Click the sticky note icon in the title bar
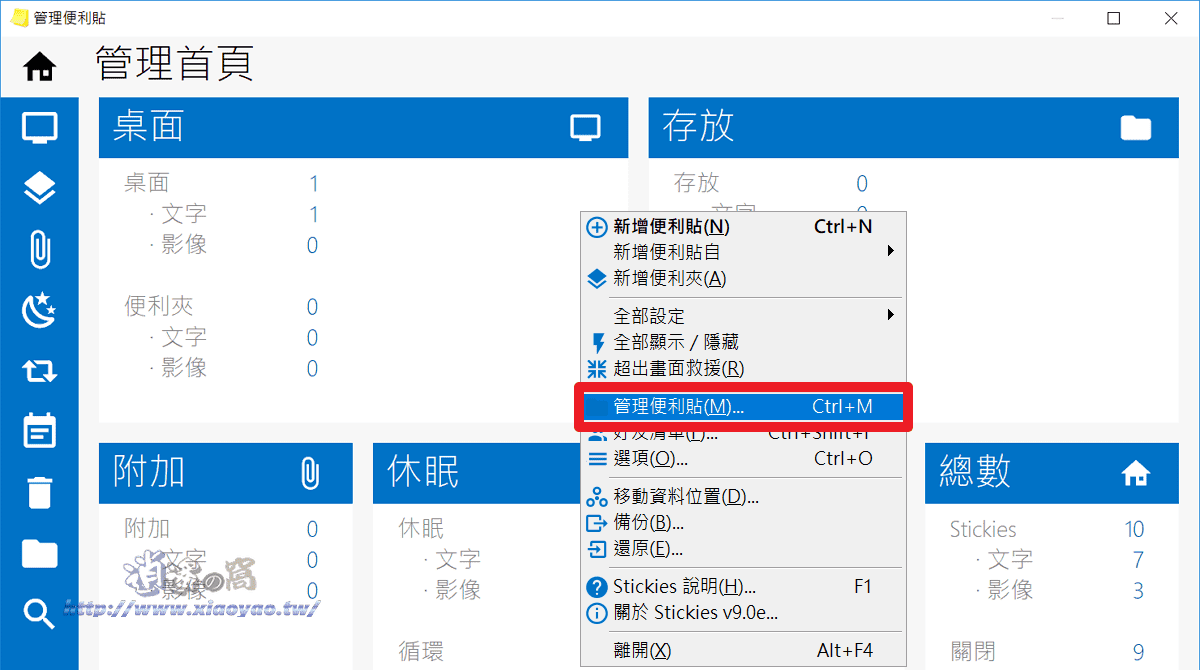The height and width of the screenshot is (670, 1200). tap(19, 18)
